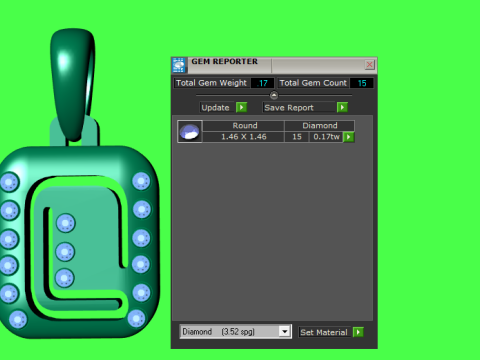
Task: Click the 0.17tw weight cell
Action: tap(326, 137)
